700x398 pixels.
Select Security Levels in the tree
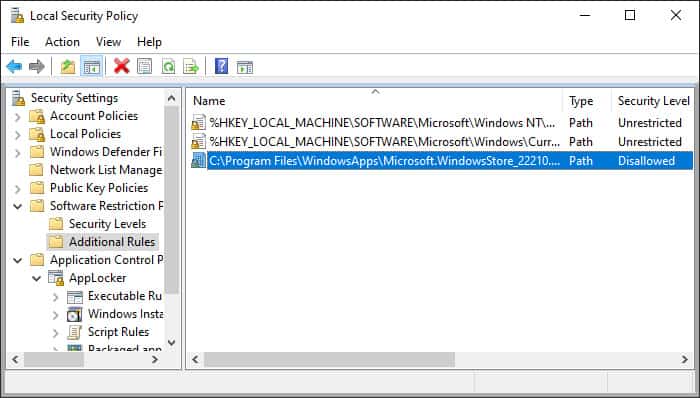pyautogui.click(x=107, y=224)
